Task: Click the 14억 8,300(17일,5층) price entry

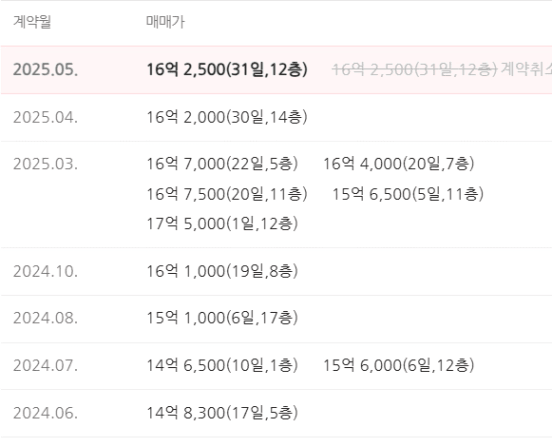Action: coord(222,413)
